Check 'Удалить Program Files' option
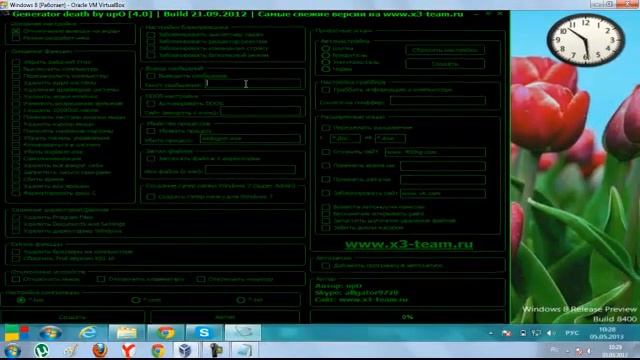This screenshot has height=360, width=640. 16,218
